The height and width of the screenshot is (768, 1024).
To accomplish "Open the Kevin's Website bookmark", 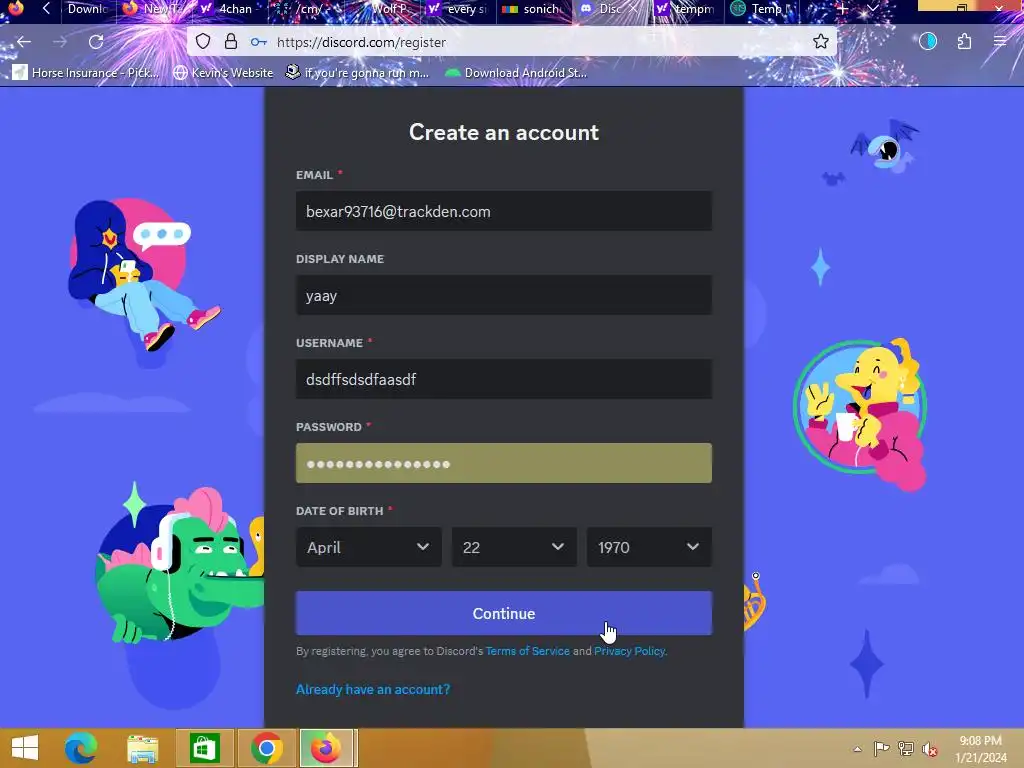I will pyautogui.click(x=223, y=72).
